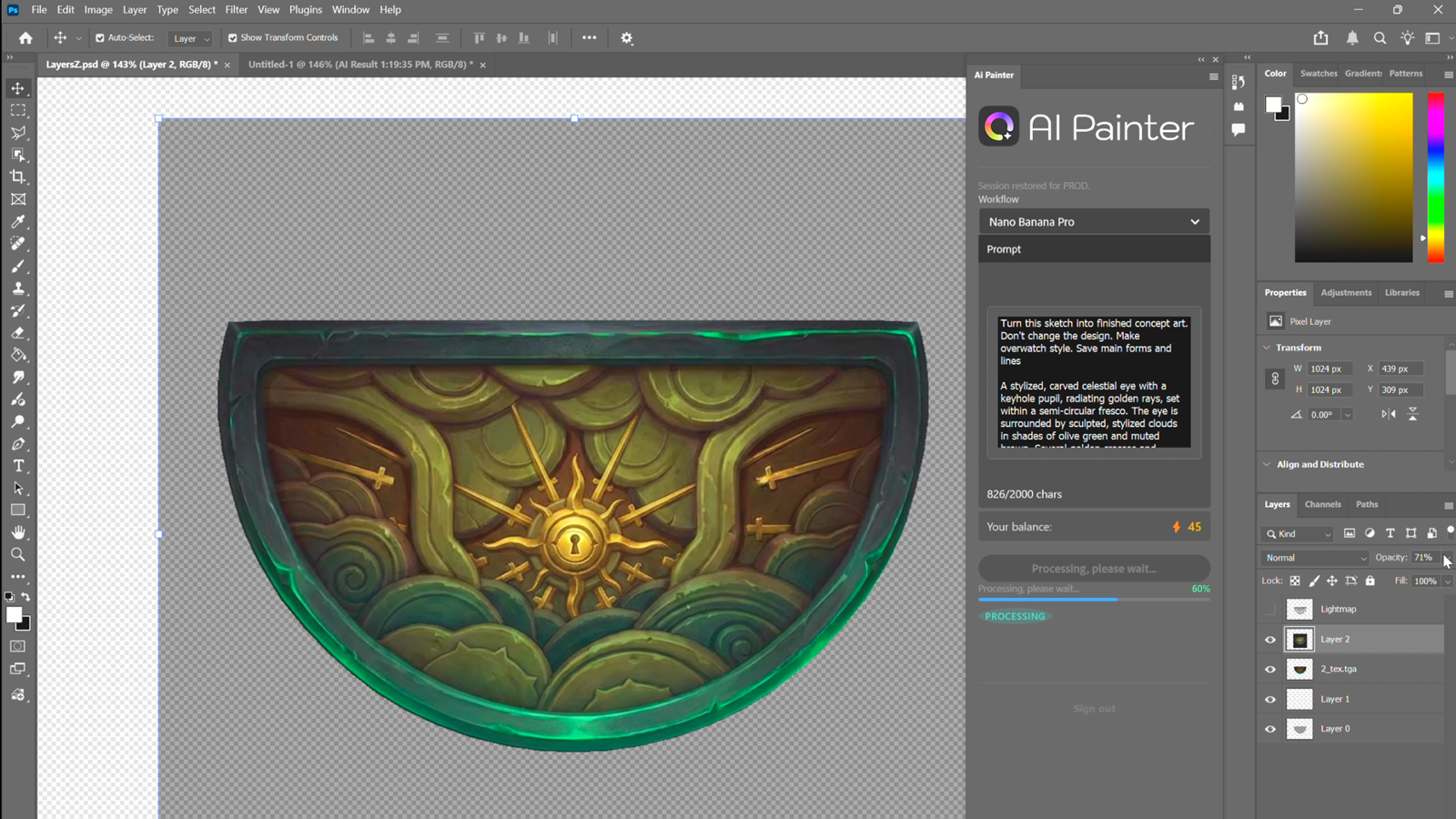Viewport: 1456px width, 819px height.
Task: Hide Layer 1 visibility eye
Action: [1270, 700]
